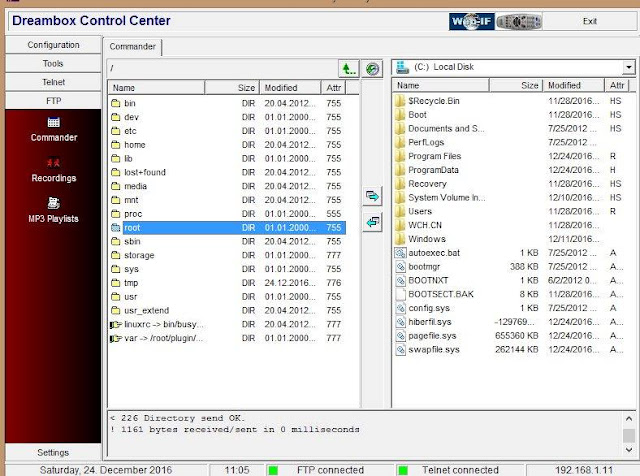The width and height of the screenshot is (640, 476).
Task: Select the $Recycle.Bin folder icon
Action: click(x=400, y=101)
